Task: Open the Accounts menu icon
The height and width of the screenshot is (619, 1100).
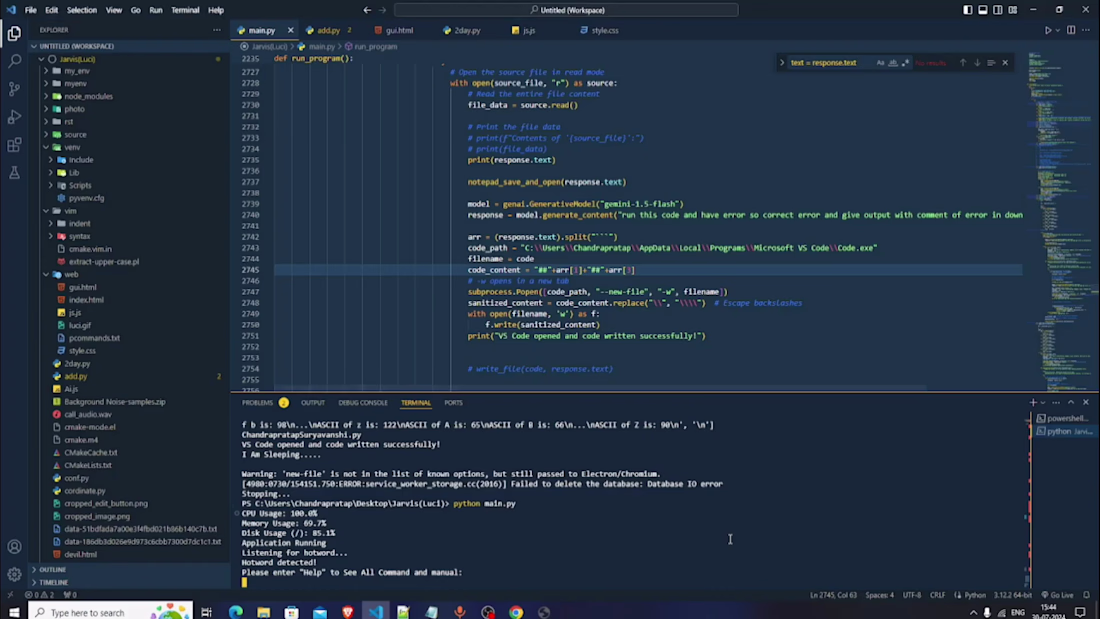Action: pyautogui.click(x=14, y=547)
